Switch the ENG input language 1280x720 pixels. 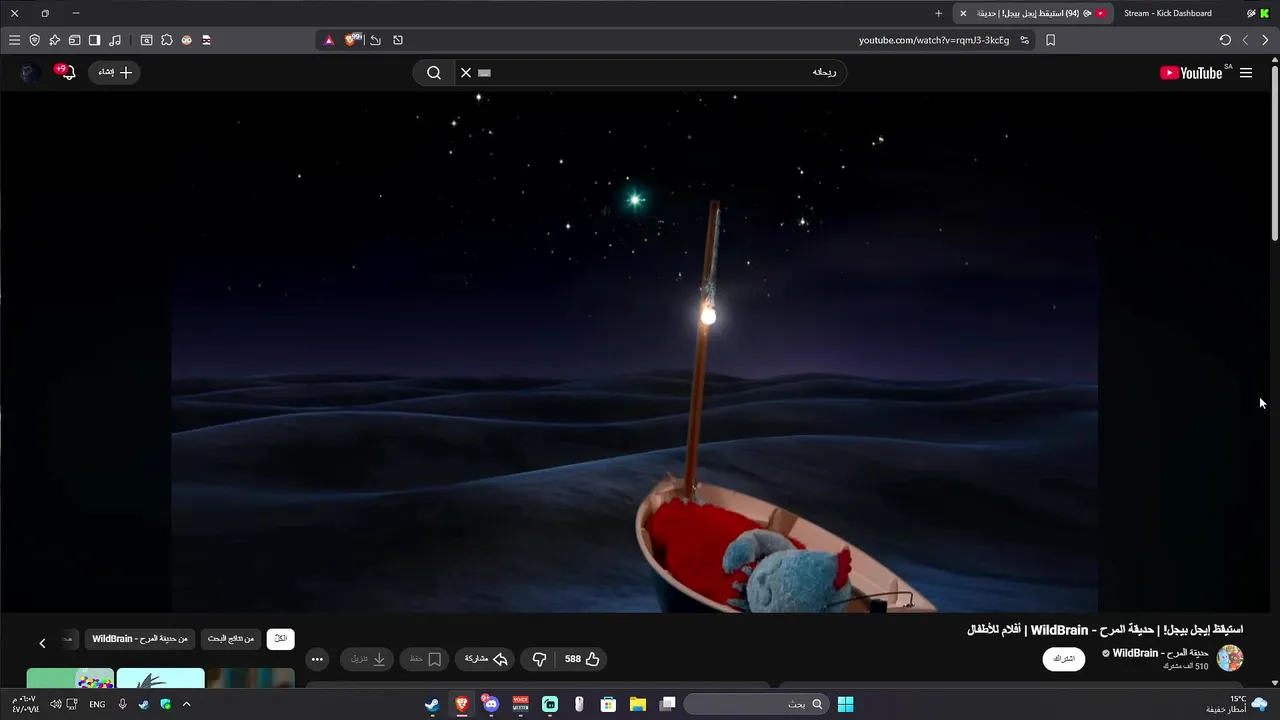pyautogui.click(x=97, y=704)
